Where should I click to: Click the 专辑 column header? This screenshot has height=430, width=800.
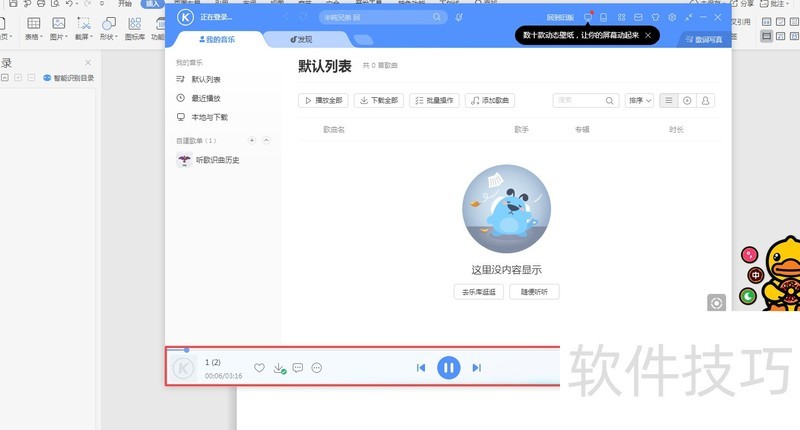pos(582,130)
